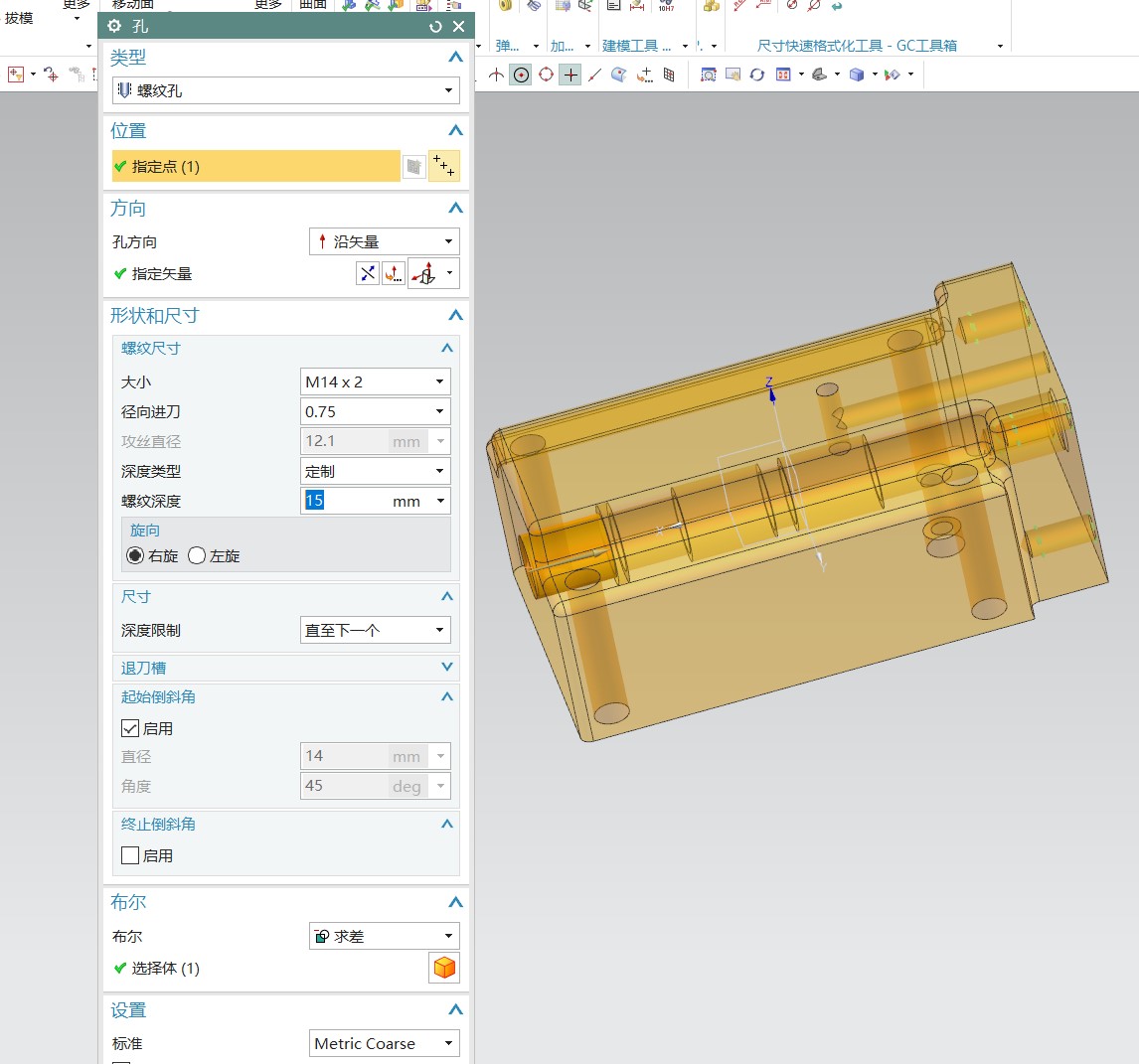Toggle the arc center snap point icon
Screen dimensions: 1139x1064
coord(521,75)
